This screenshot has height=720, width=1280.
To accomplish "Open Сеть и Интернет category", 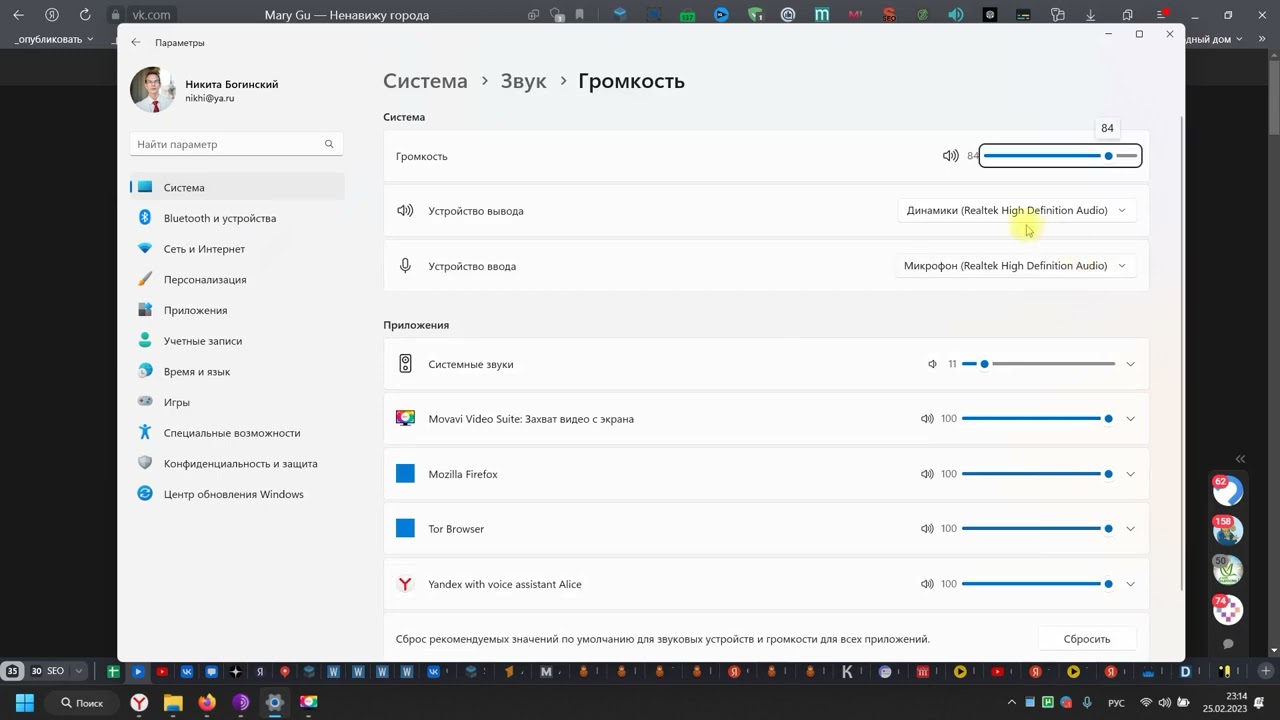I will (x=237, y=249).
